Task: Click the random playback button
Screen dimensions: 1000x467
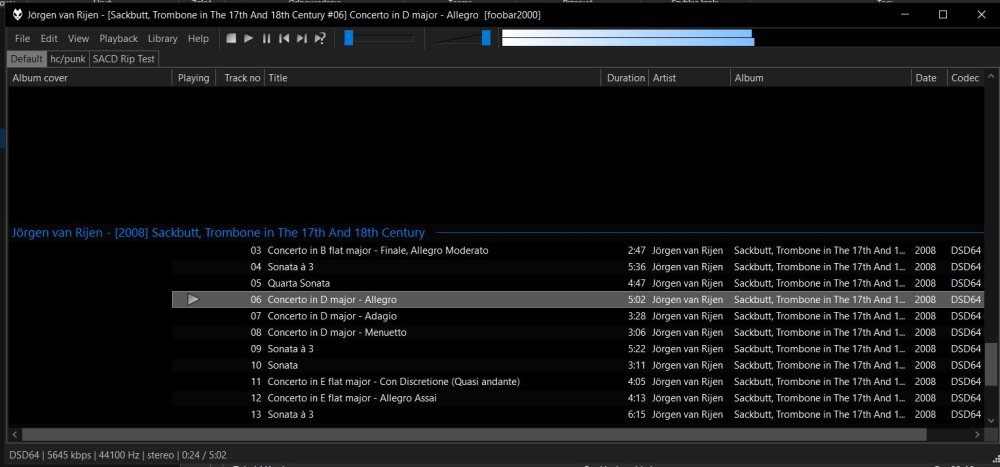Action: (320, 38)
